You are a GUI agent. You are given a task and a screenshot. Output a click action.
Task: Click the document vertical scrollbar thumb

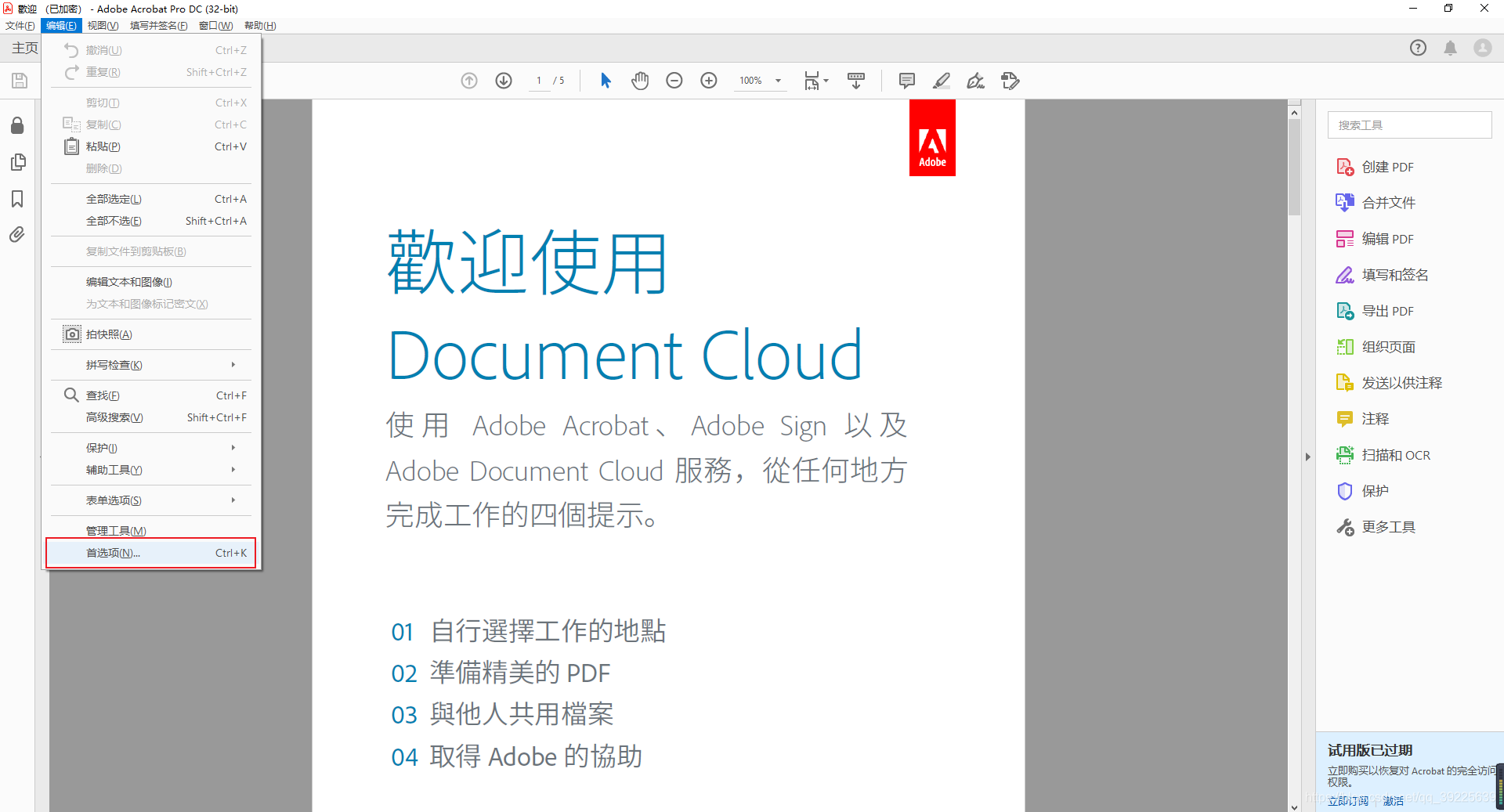click(x=1294, y=167)
